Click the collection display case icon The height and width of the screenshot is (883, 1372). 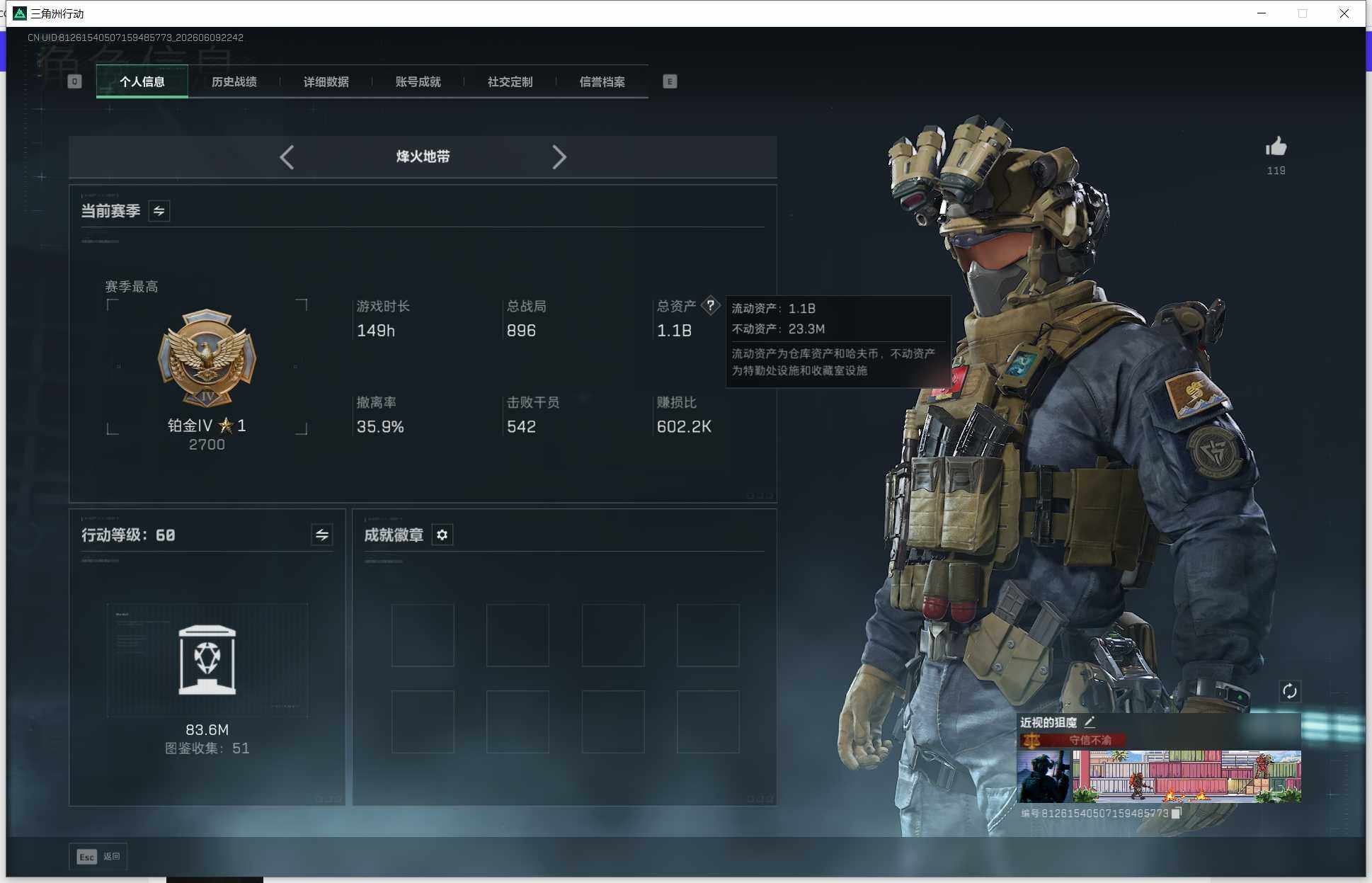[x=207, y=660]
